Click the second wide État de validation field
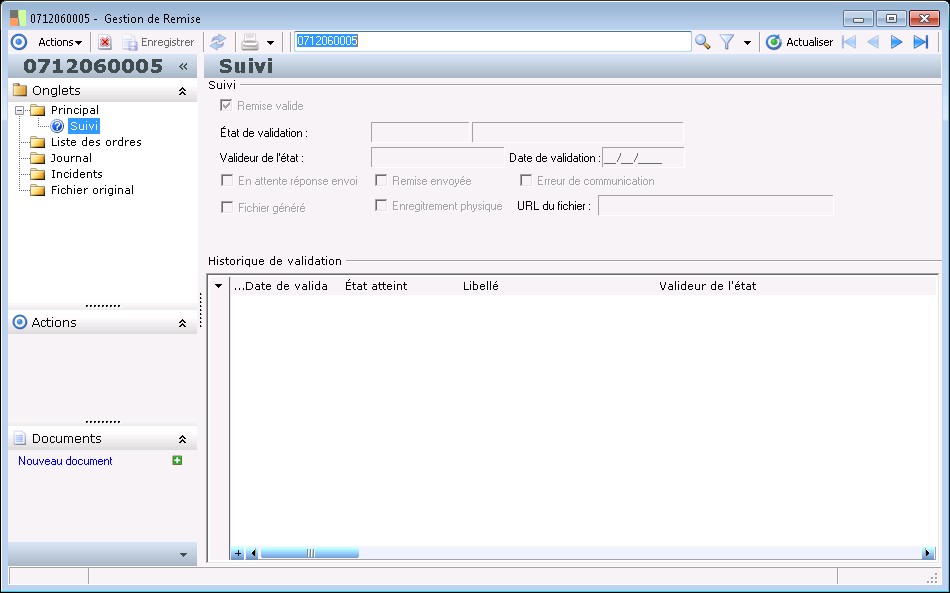Screen dimensions: 950x593 click(577, 133)
